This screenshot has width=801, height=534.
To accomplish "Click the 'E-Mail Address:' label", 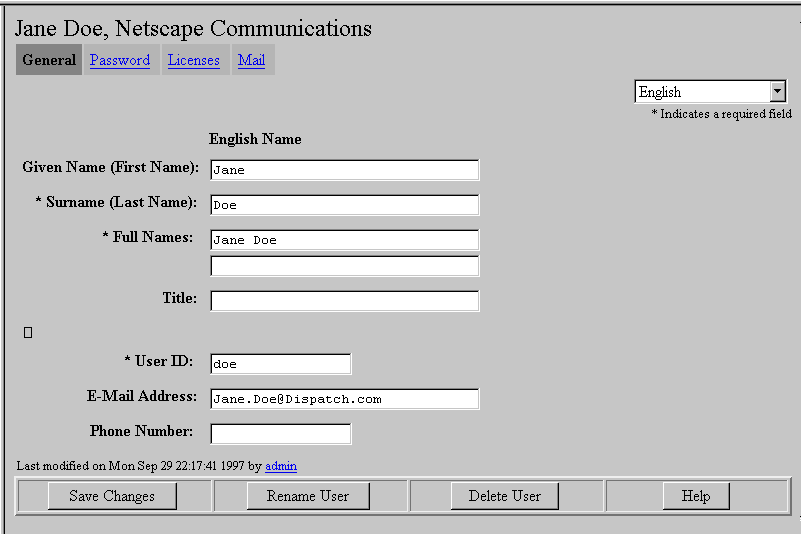I will (x=142, y=396).
